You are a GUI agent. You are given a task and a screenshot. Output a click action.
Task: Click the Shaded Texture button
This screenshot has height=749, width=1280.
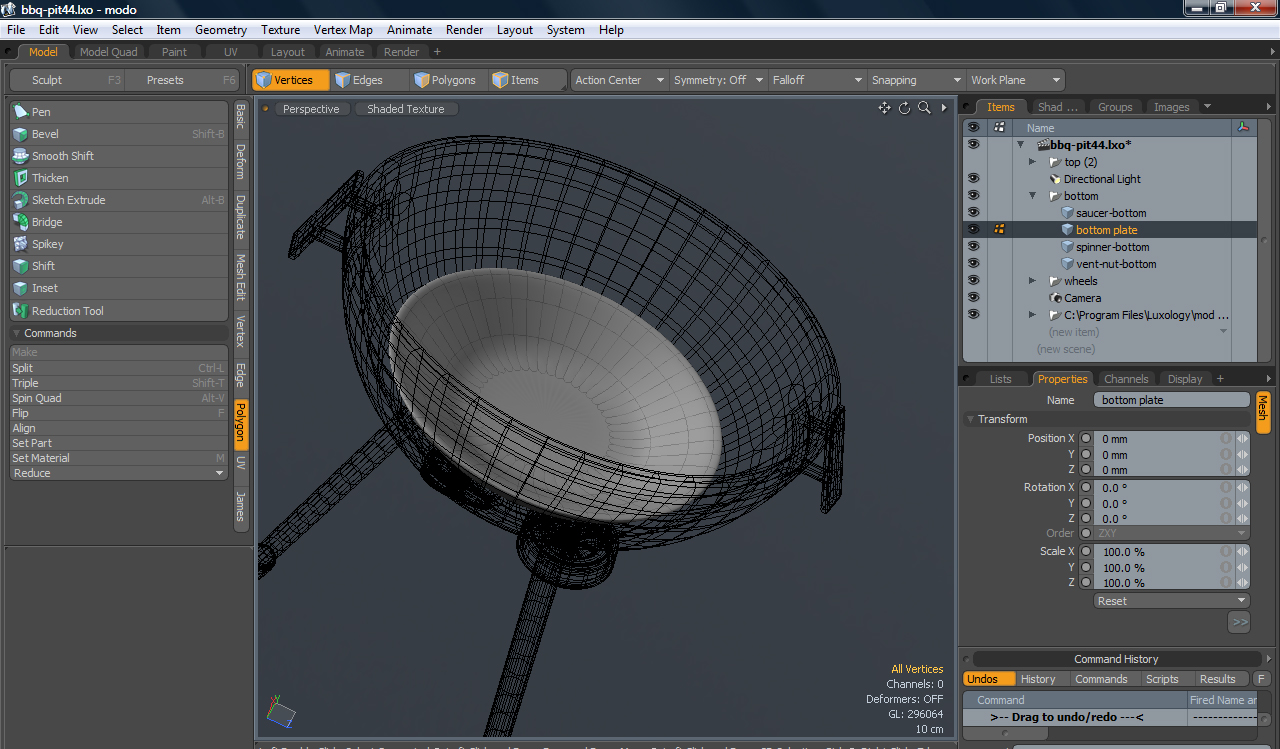[406, 109]
